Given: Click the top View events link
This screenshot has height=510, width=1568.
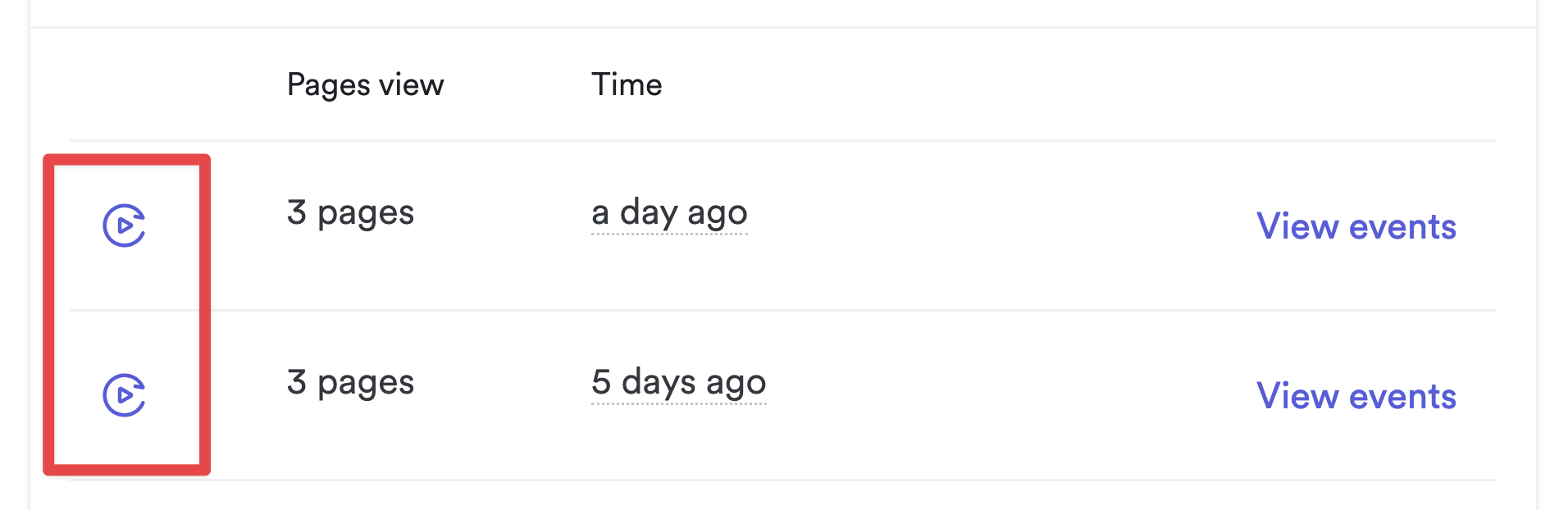Looking at the screenshot, I should [x=1356, y=226].
